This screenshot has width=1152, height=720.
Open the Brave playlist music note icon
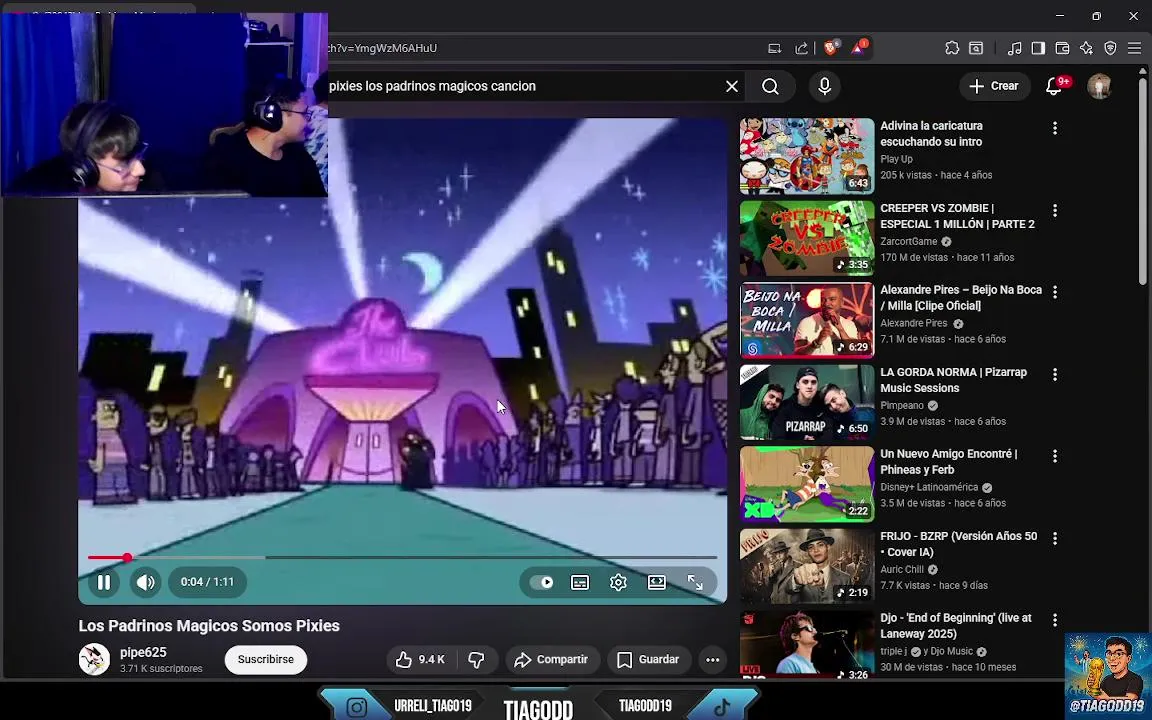1014,48
